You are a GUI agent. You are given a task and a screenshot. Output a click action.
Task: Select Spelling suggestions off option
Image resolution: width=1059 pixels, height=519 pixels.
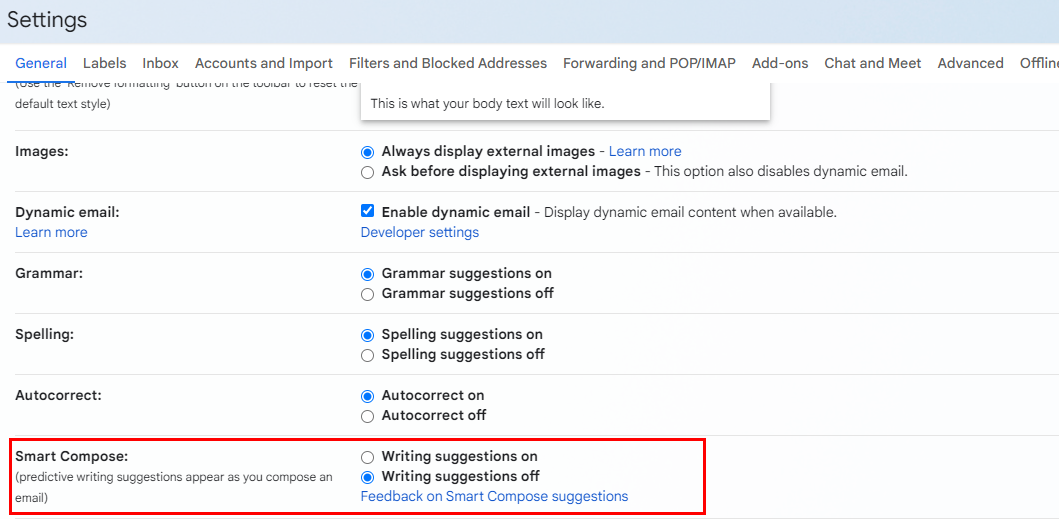pyautogui.click(x=368, y=355)
